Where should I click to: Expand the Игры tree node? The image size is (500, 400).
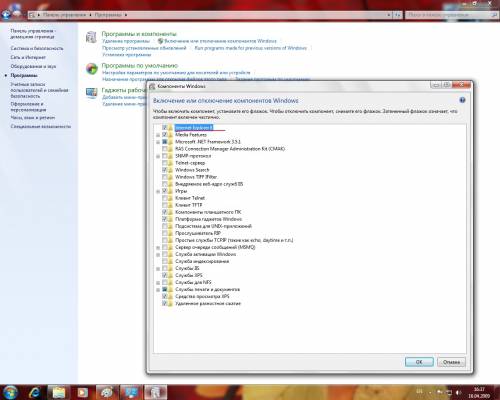[x=158, y=191]
